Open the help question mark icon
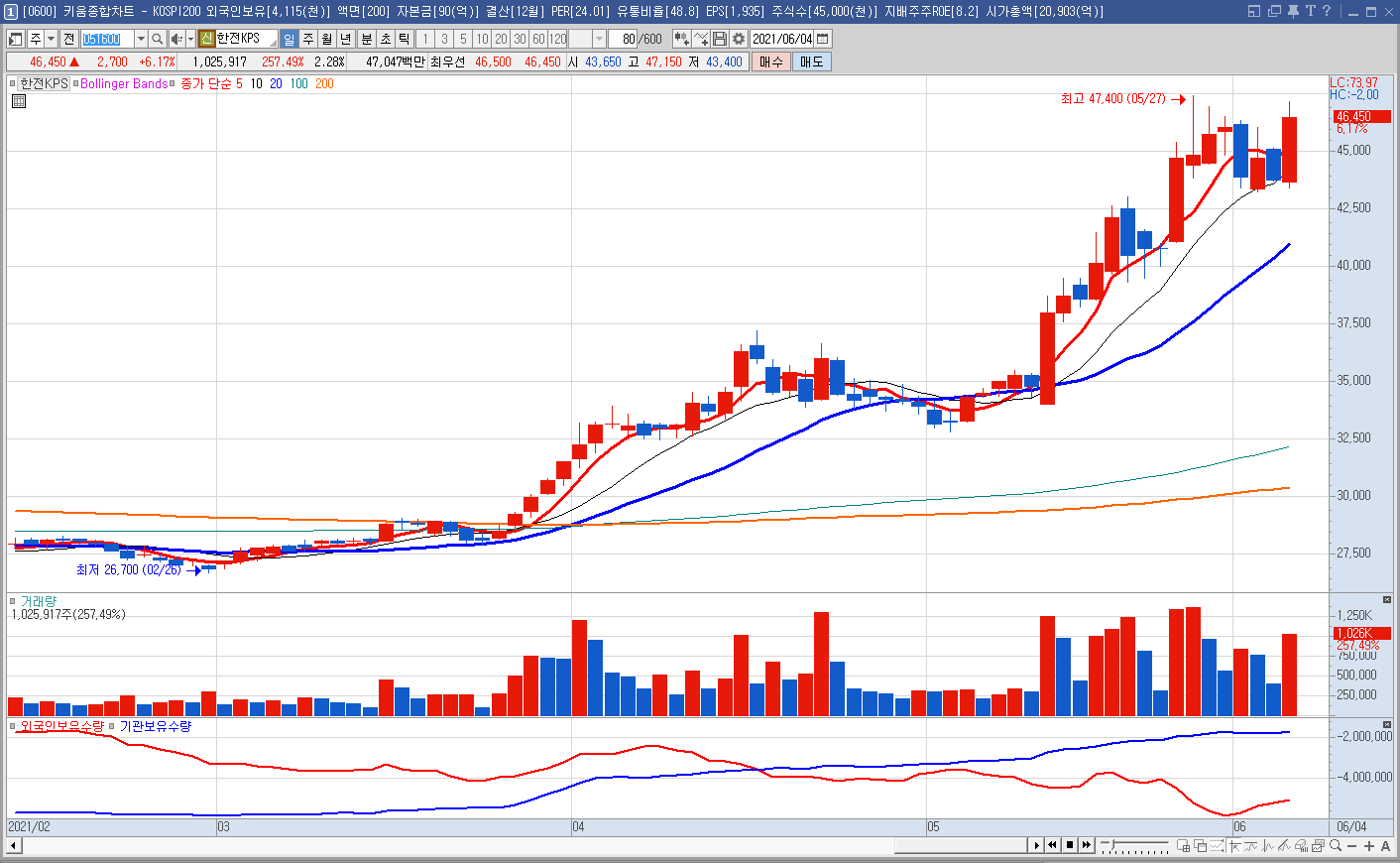1400x863 pixels. point(1327,11)
